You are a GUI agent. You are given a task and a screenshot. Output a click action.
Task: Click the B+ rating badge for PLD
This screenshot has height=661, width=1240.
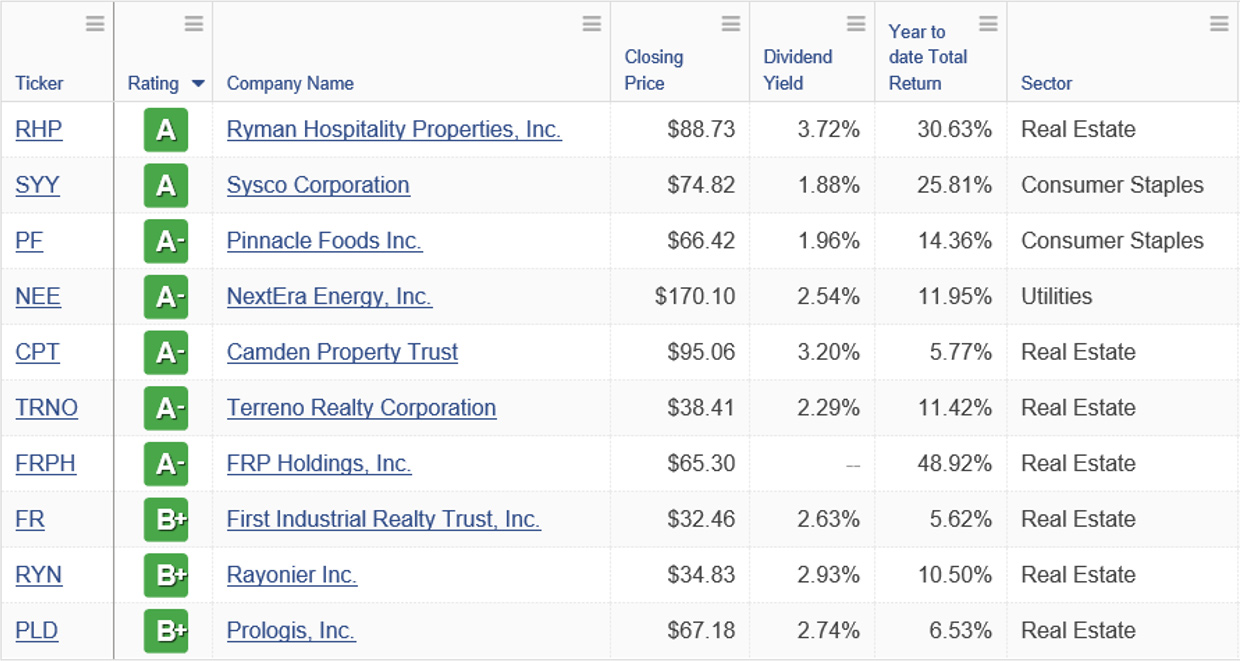click(166, 631)
